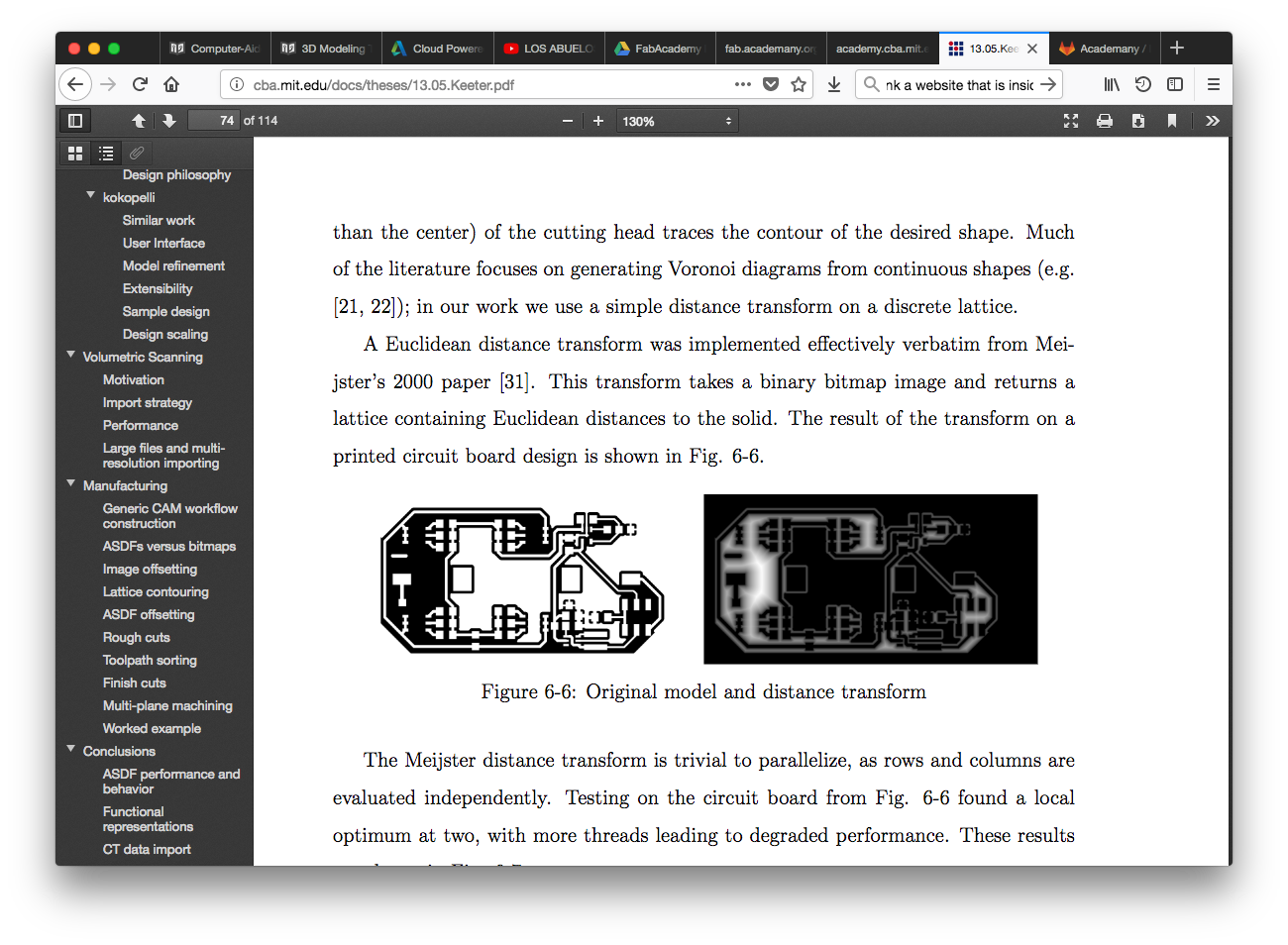
Task: Go back one page in browser
Action: click(75, 84)
